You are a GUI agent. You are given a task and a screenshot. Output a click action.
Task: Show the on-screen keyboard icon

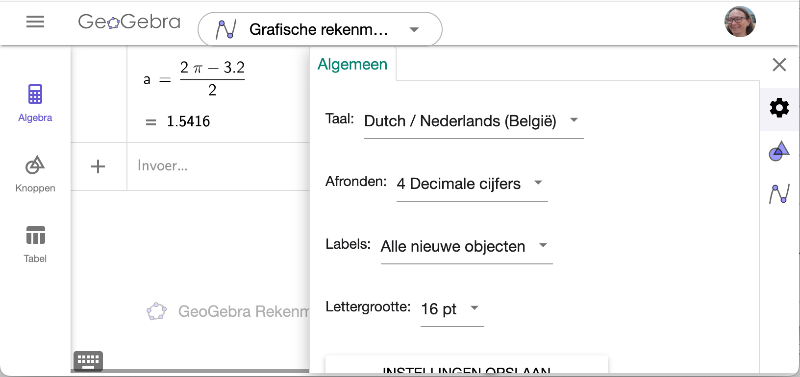pos(89,361)
